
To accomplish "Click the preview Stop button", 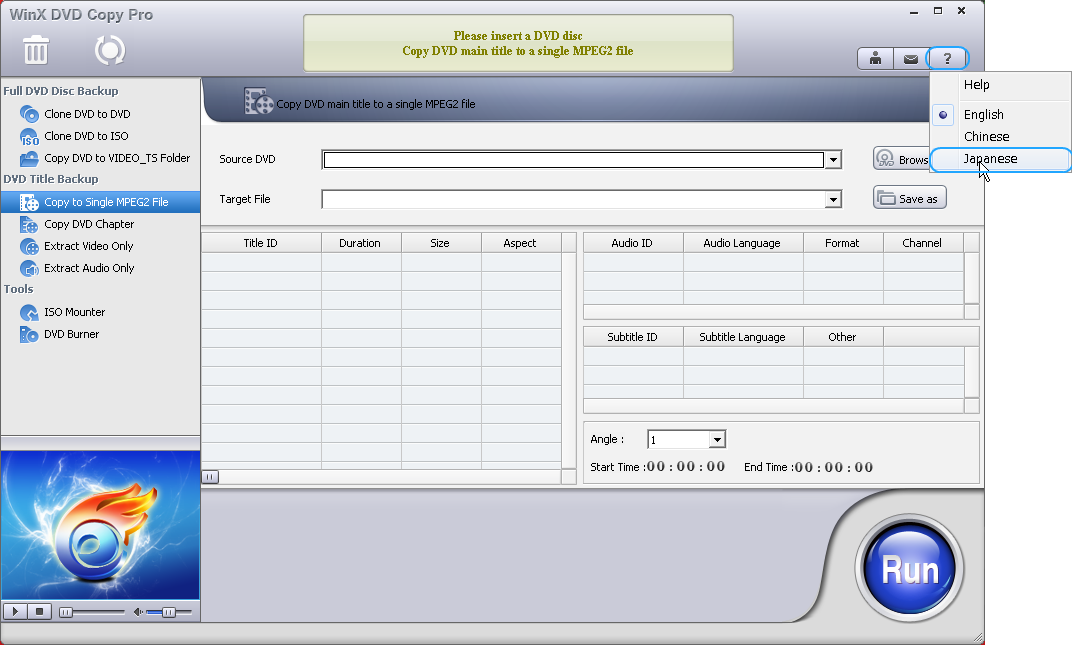I will [x=39, y=611].
